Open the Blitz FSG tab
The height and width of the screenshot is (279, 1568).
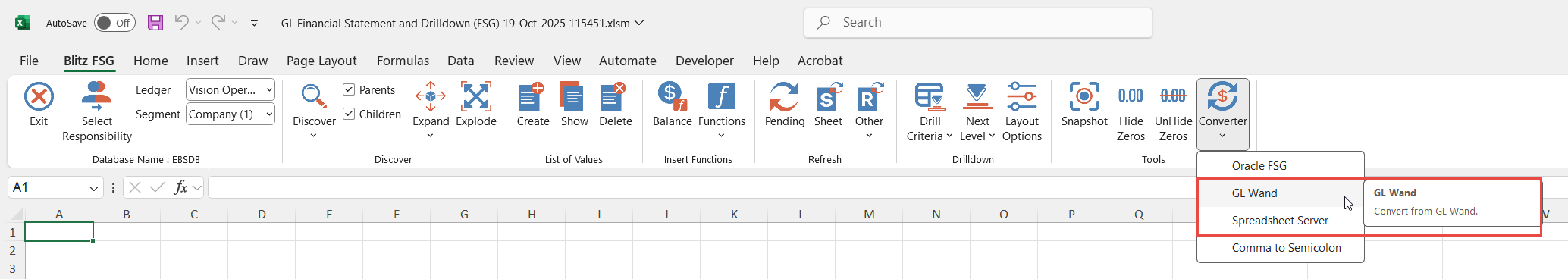coord(89,61)
